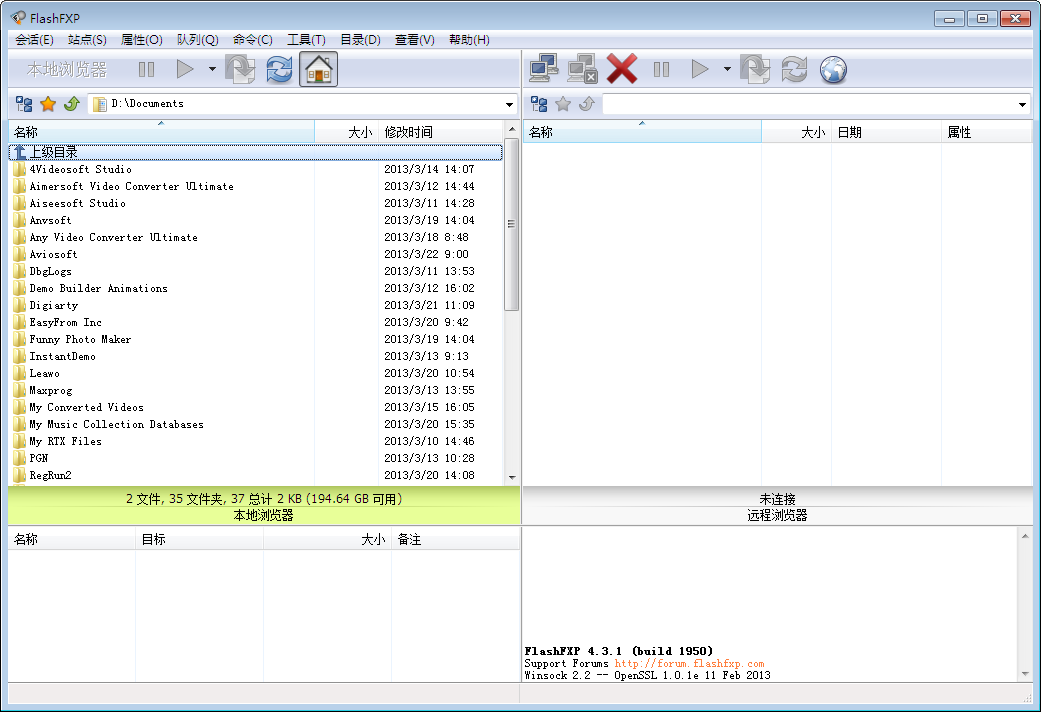Select the Demo Builder Animations folder

256,288
